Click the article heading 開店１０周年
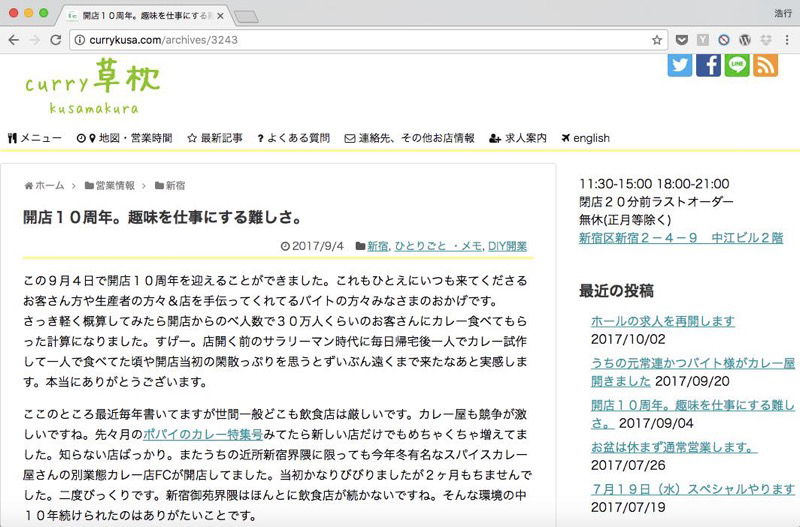This screenshot has width=800, height=527. pos(163,217)
